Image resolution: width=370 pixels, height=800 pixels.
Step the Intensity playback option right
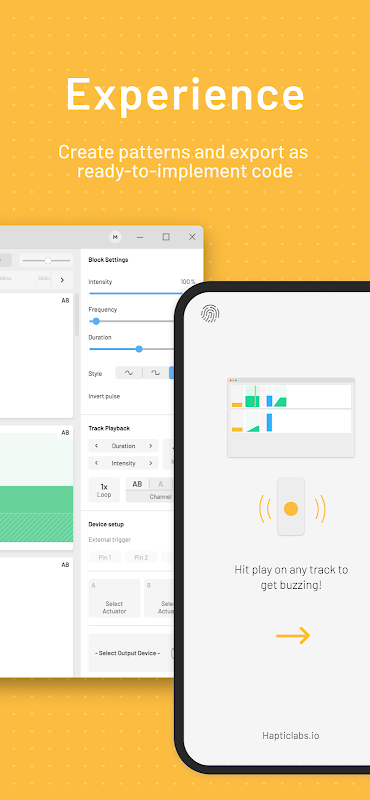(151, 463)
